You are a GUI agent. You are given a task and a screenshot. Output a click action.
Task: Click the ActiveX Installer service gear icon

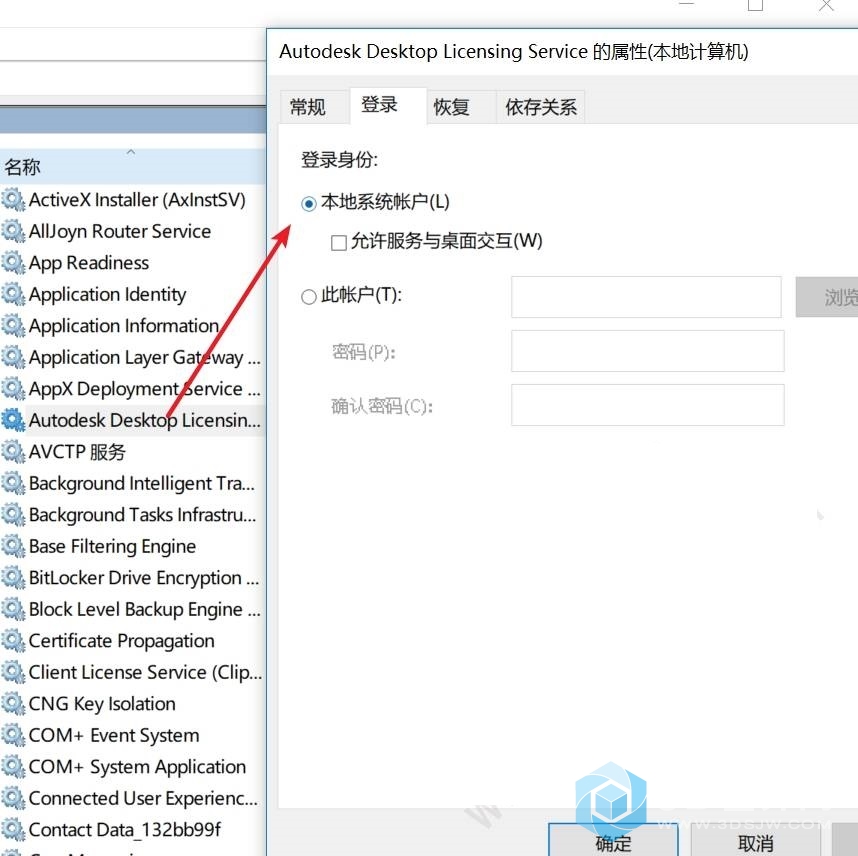(x=13, y=200)
